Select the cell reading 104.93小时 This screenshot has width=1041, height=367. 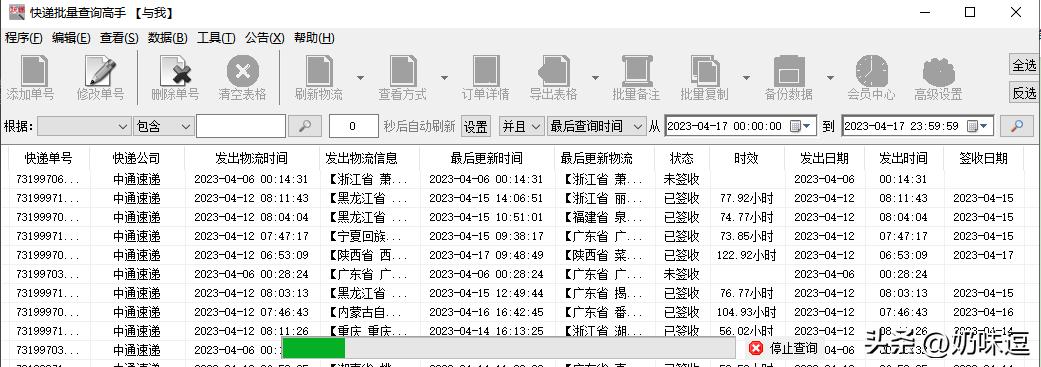click(x=746, y=313)
